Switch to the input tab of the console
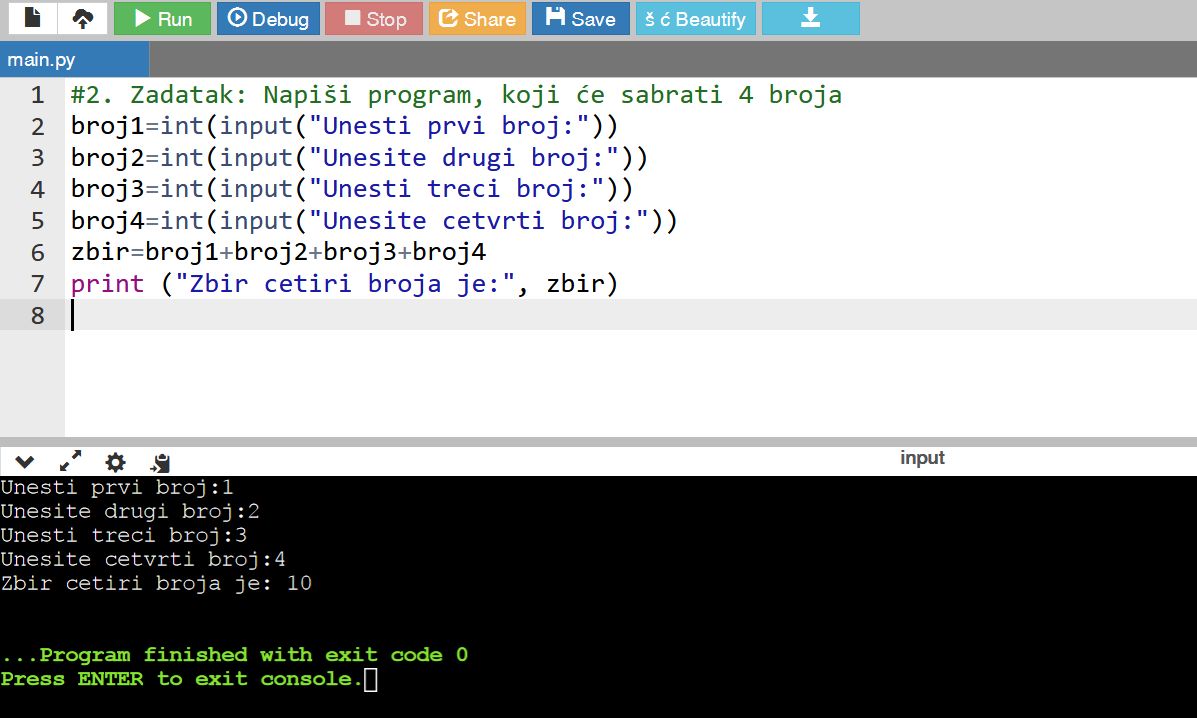The image size is (1197, 718). point(921,458)
